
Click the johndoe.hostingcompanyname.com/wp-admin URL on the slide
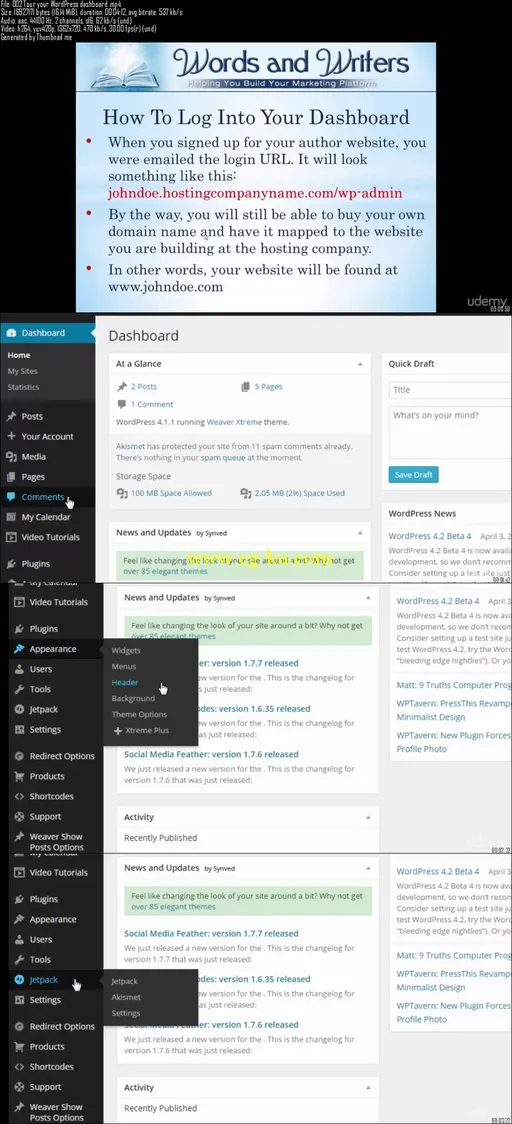point(255,193)
